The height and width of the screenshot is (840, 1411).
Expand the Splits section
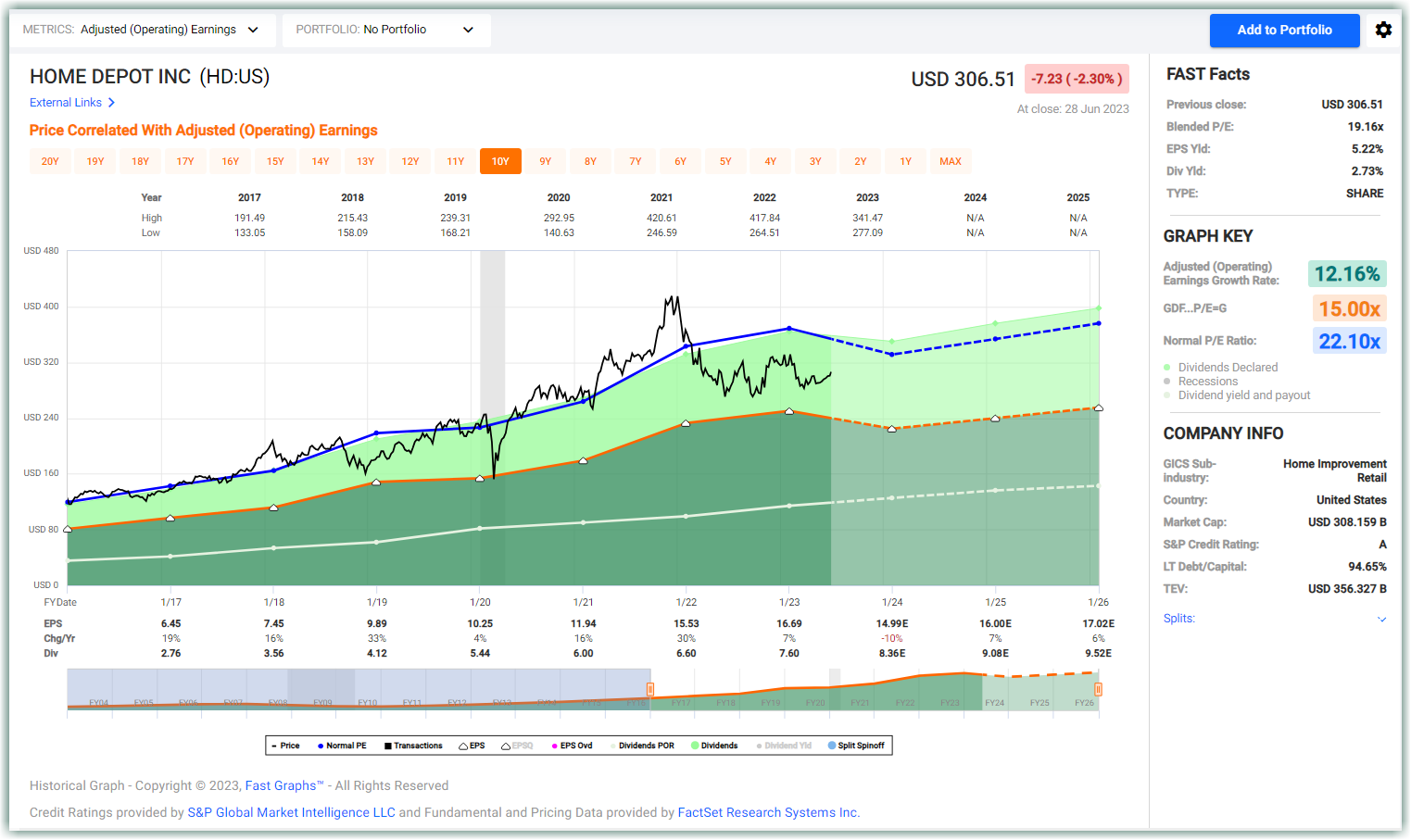[1381, 619]
